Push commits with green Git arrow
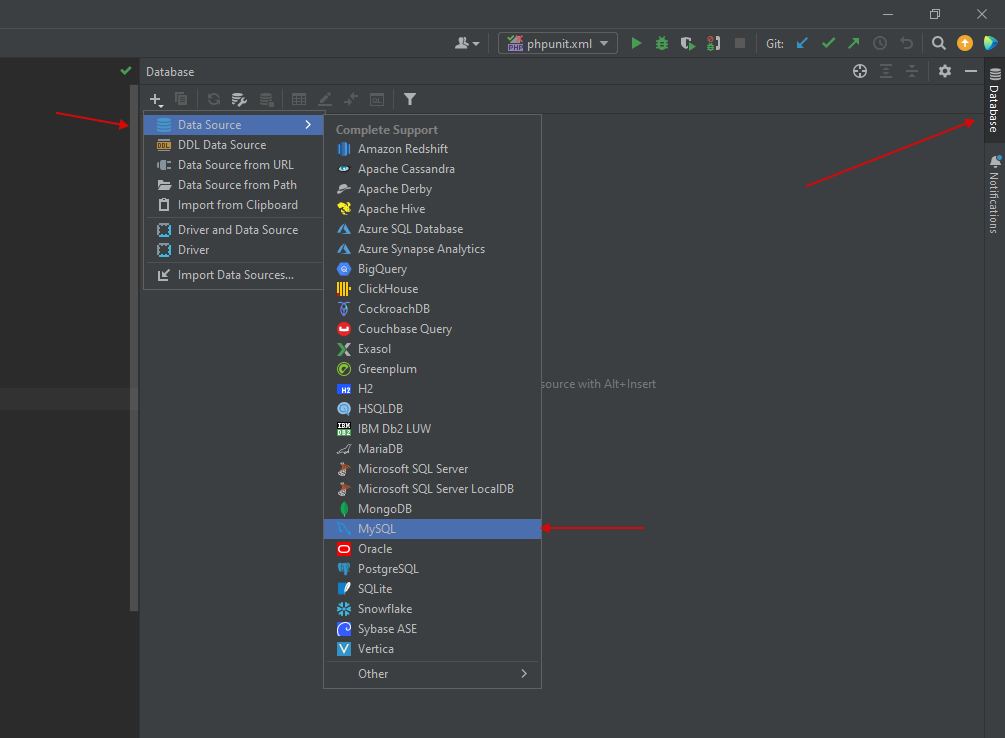 point(854,43)
